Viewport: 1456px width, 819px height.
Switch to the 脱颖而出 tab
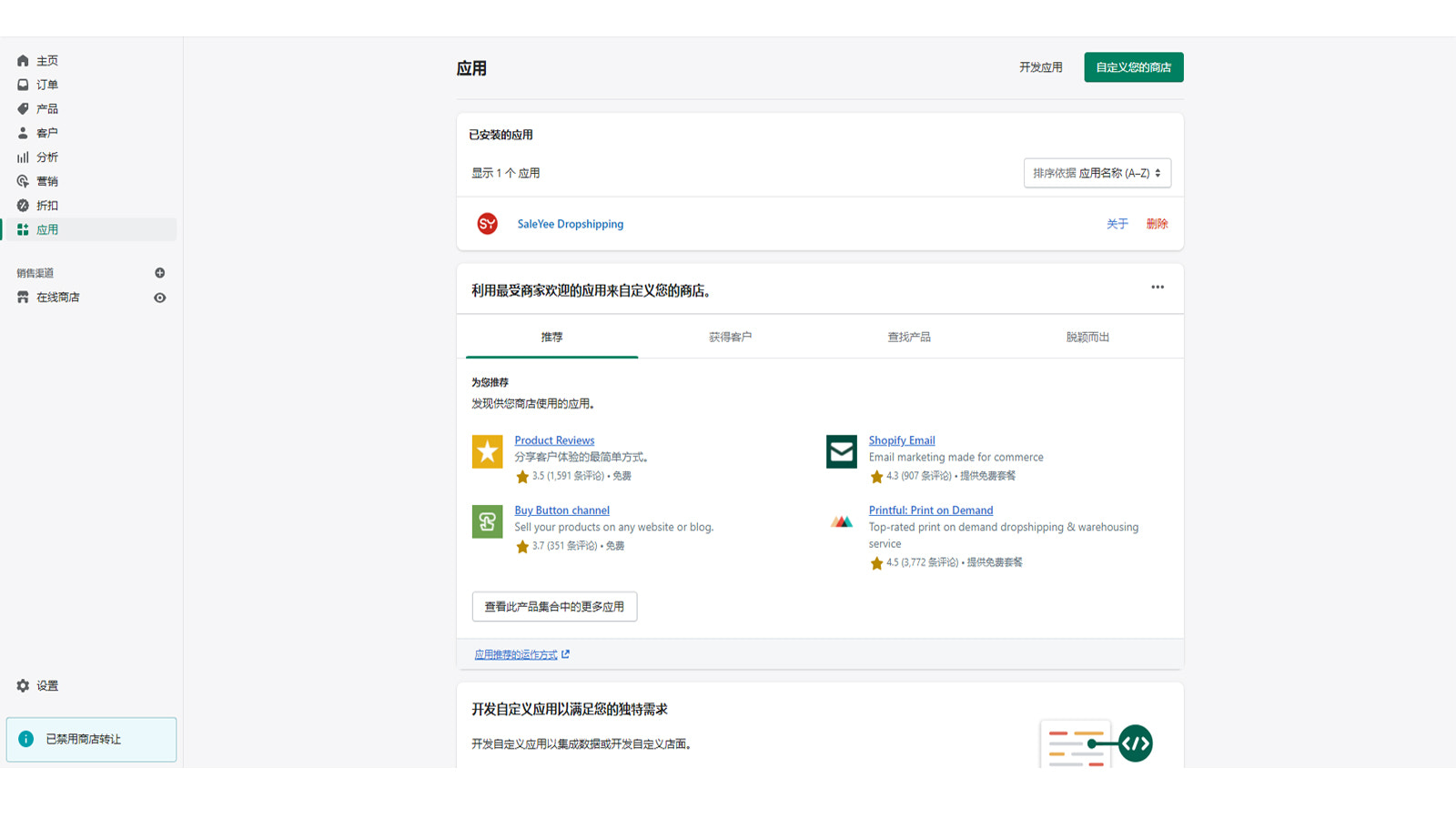pos(1087,337)
